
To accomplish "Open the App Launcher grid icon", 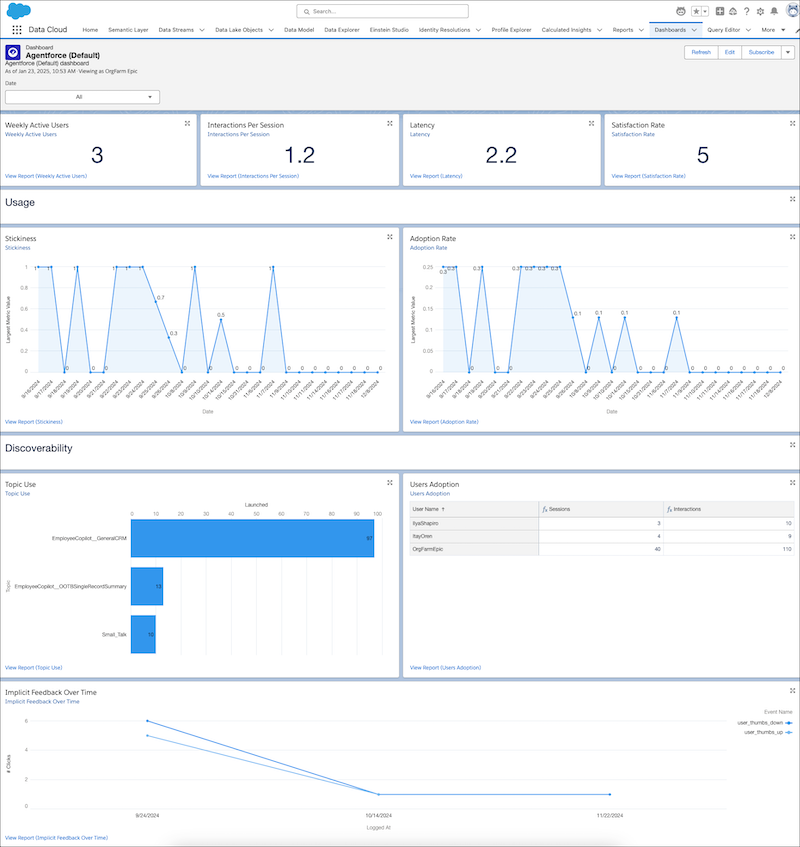I will (x=16, y=30).
